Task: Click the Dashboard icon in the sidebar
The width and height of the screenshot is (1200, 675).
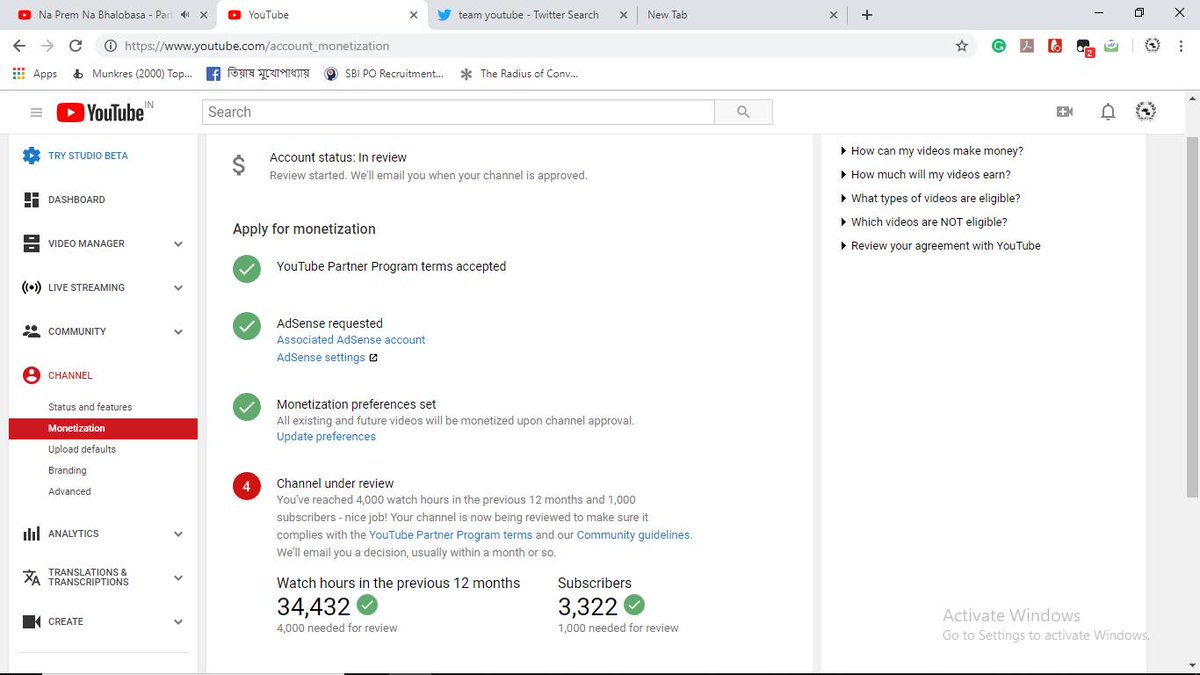Action: [31, 200]
